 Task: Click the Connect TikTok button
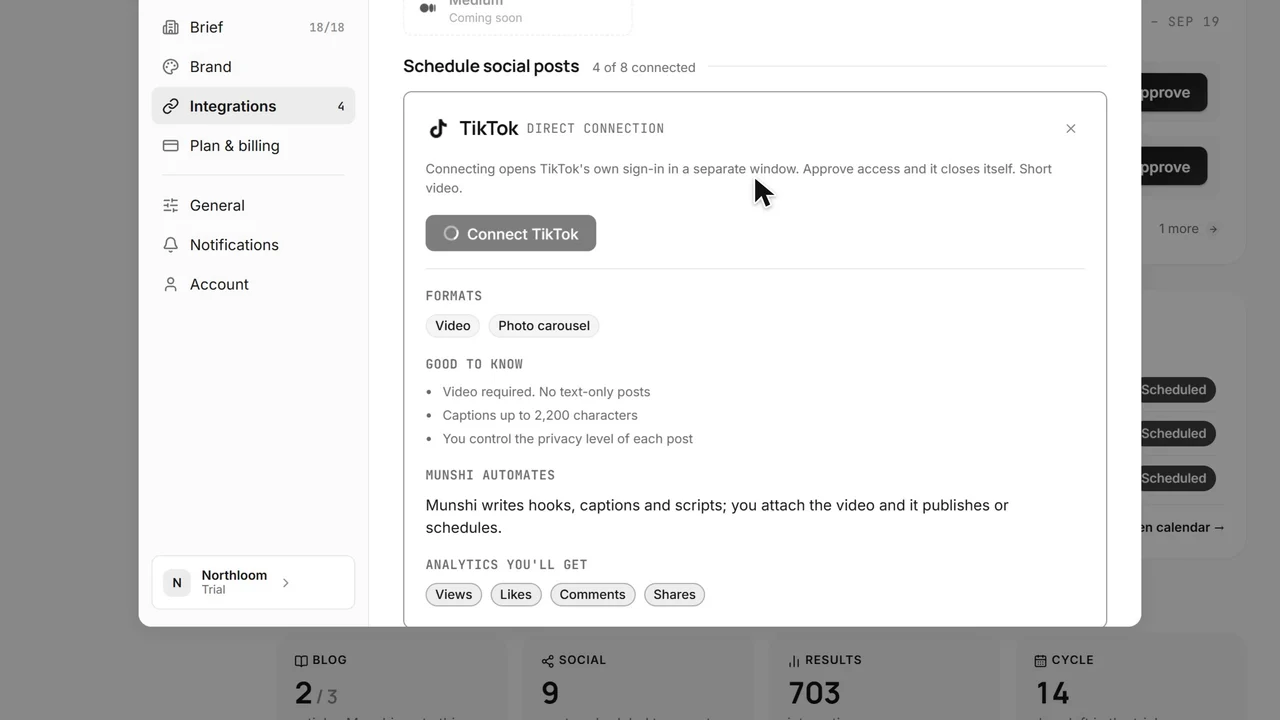click(511, 233)
